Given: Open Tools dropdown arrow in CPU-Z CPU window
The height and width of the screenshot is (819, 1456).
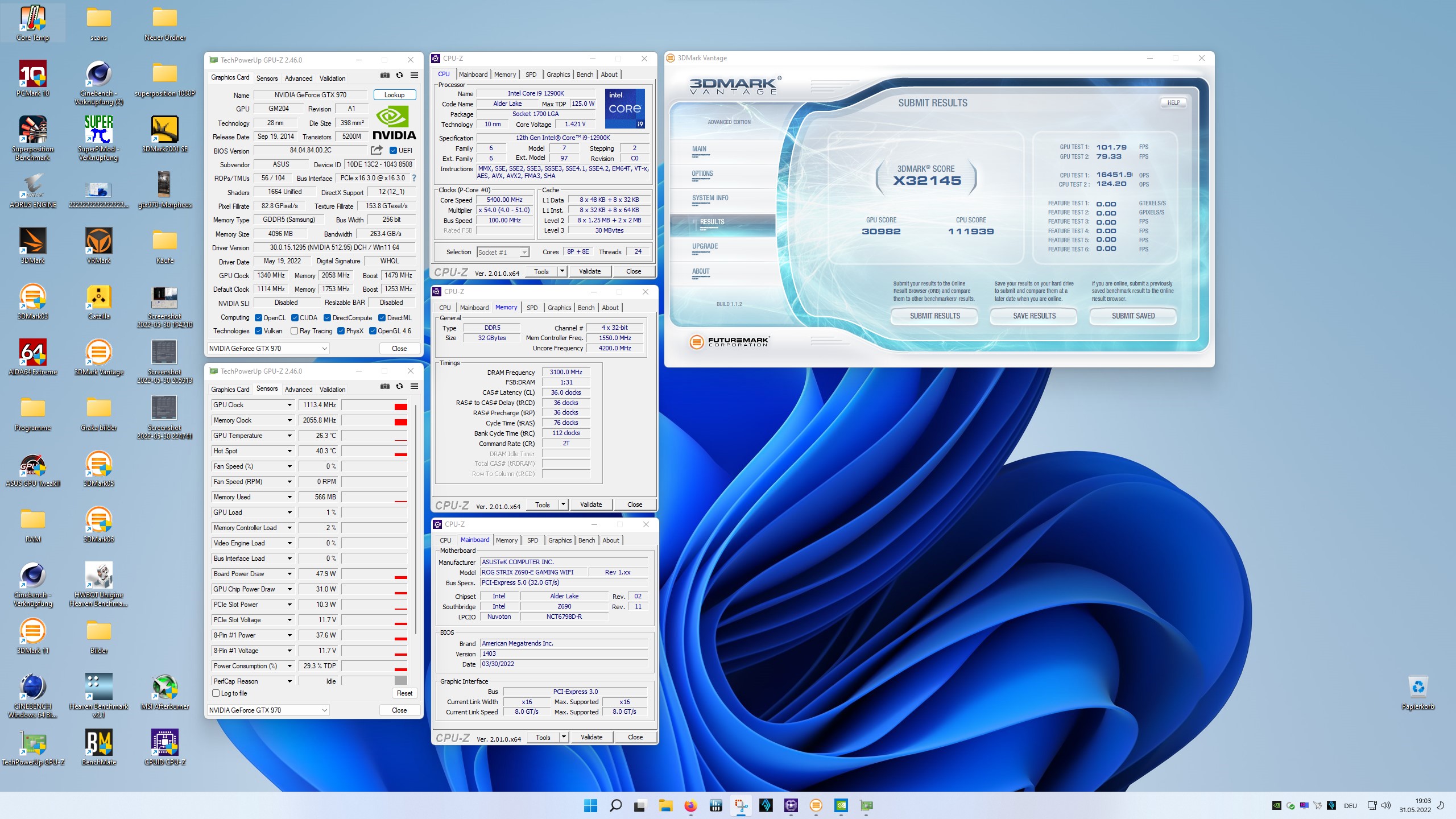Looking at the screenshot, I should tap(562, 271).
